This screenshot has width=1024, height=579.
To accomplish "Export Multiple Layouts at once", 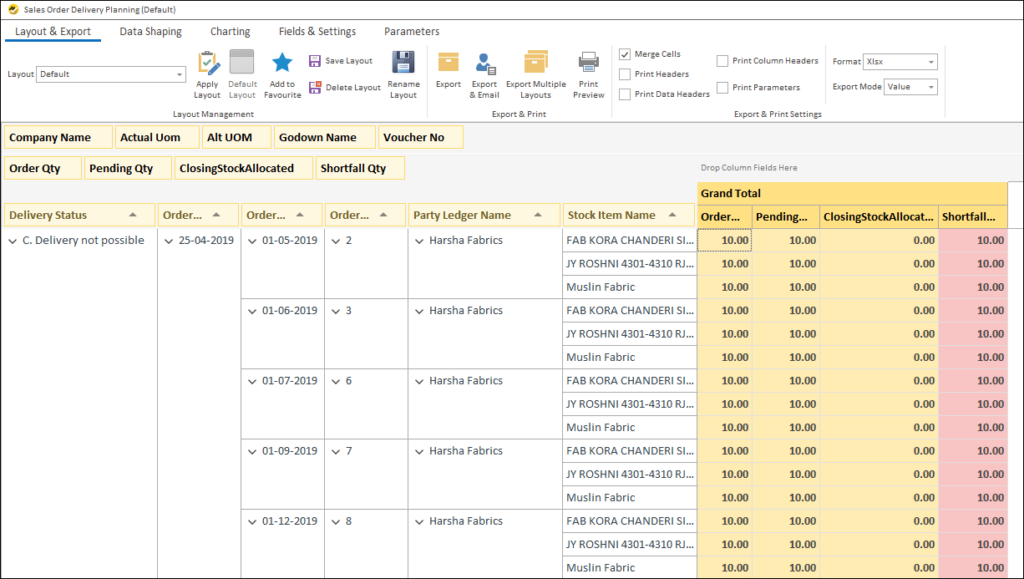I will coord(536,73).
